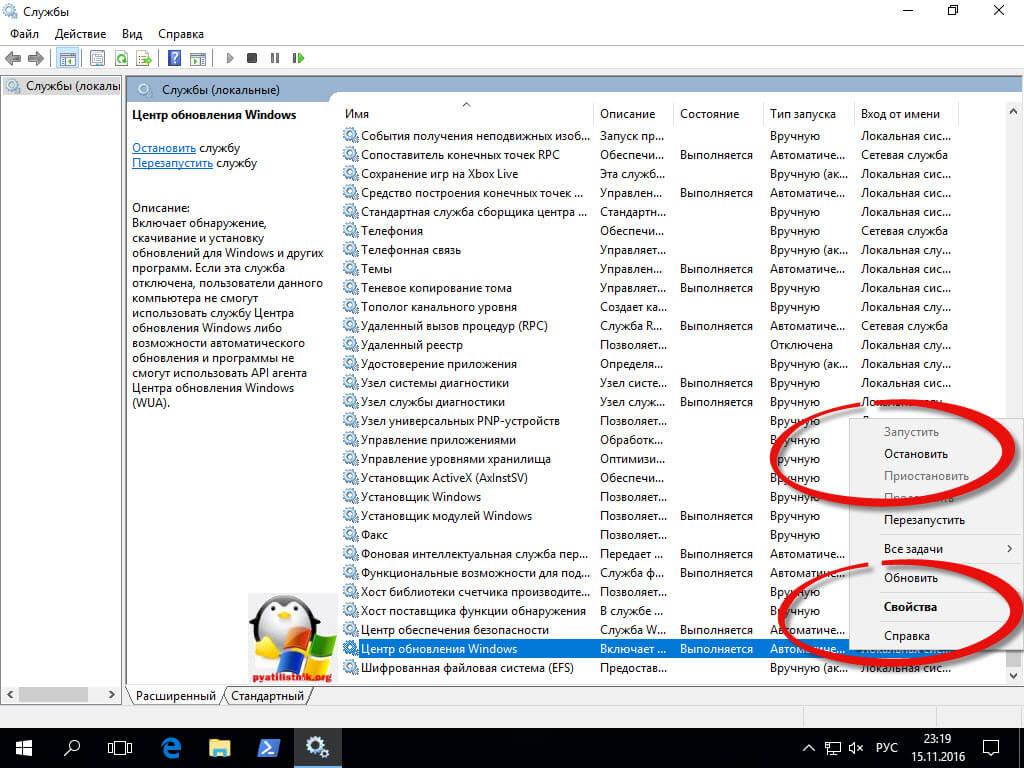Switch to the Стандартный tab

coord(267,696)
